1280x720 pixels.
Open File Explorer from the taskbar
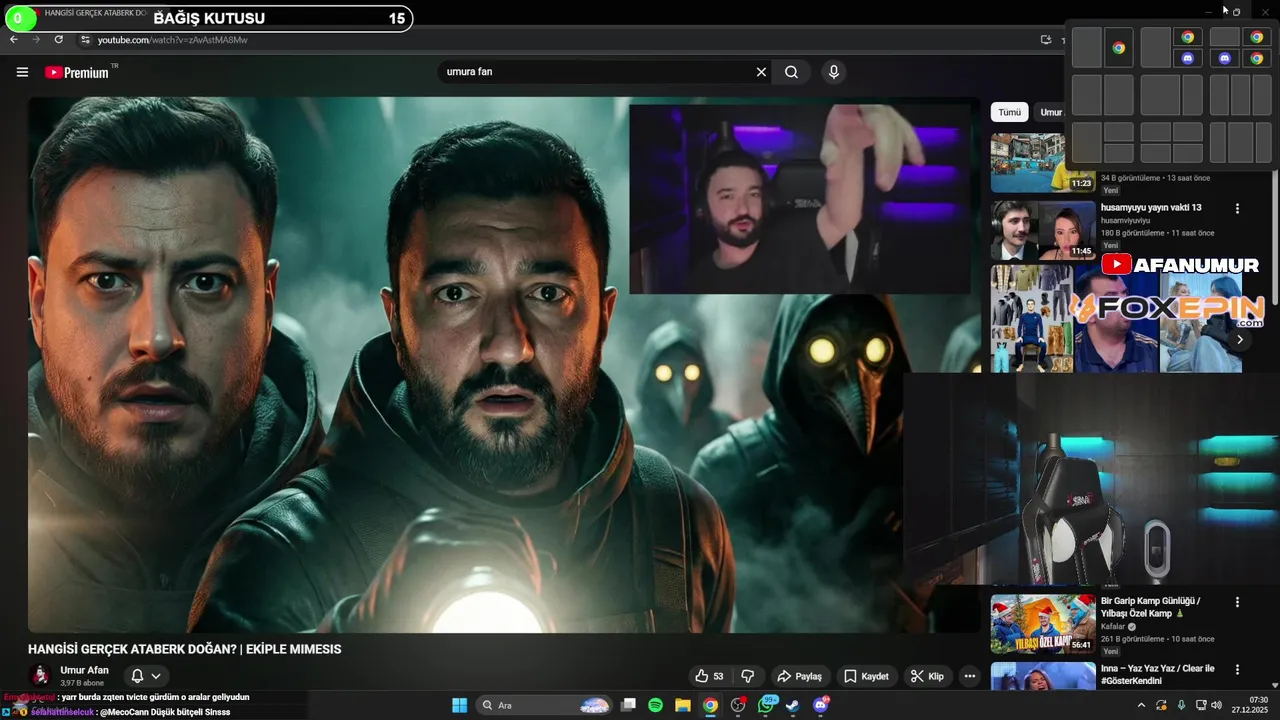coord(683,705)
